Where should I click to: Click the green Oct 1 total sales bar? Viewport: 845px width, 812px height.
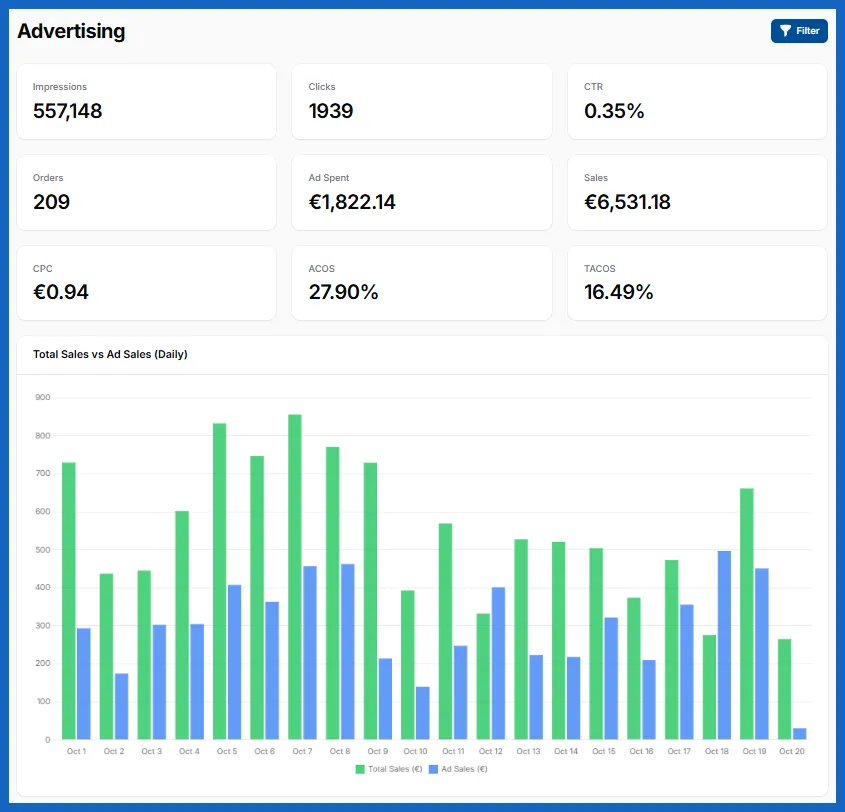pos(68,601)
